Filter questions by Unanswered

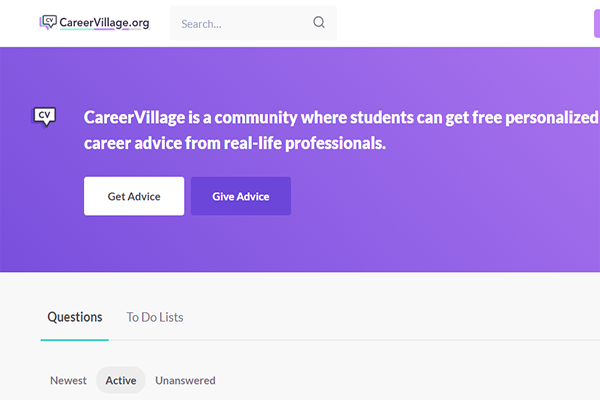(185, 380)
